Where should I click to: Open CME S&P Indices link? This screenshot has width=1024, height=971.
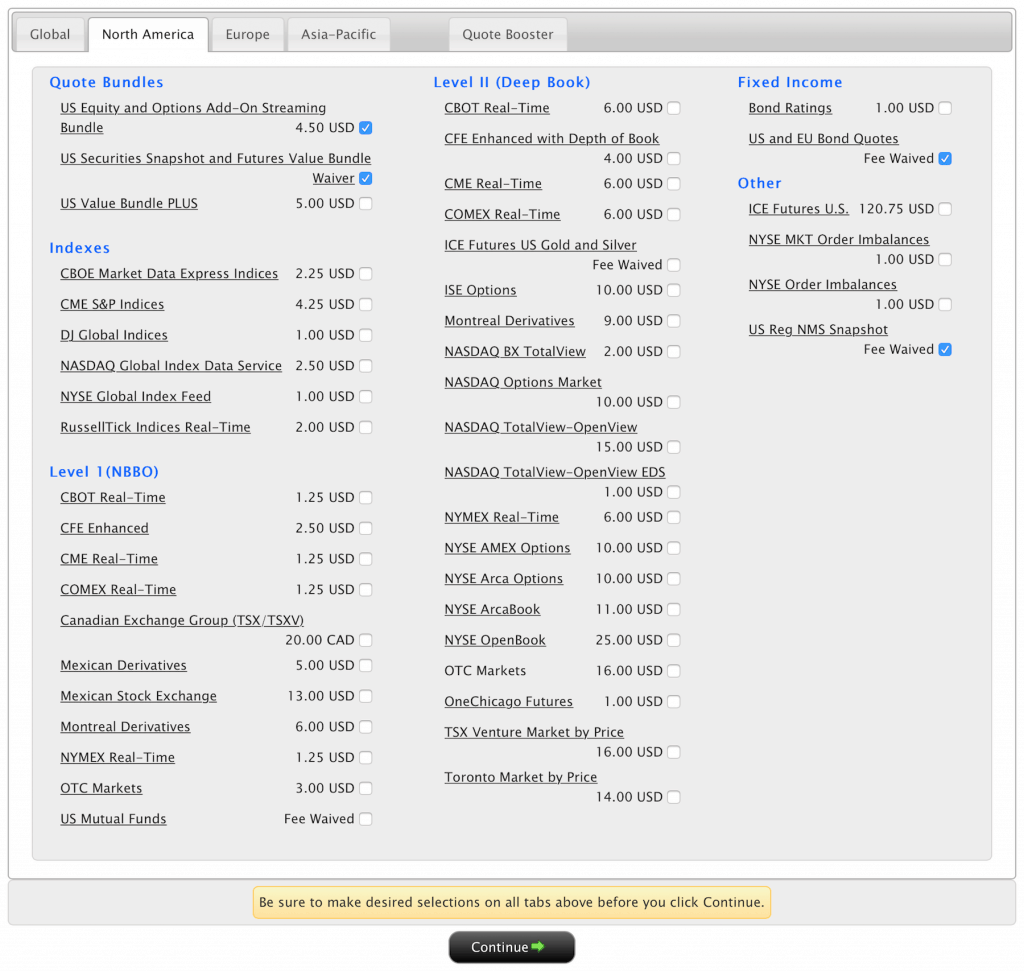tap(112, 304)
